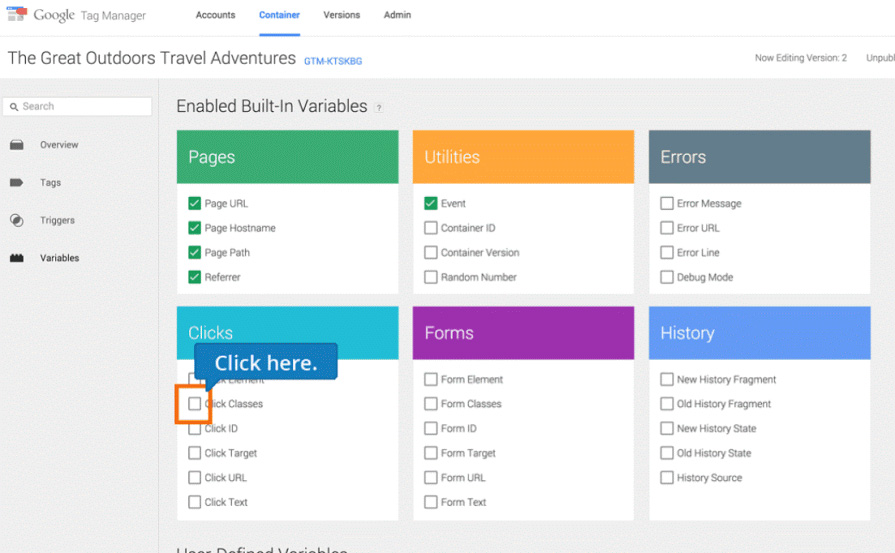Go to the Admin tab
This screenshot has height=553, width=895.
pos(397,15)
